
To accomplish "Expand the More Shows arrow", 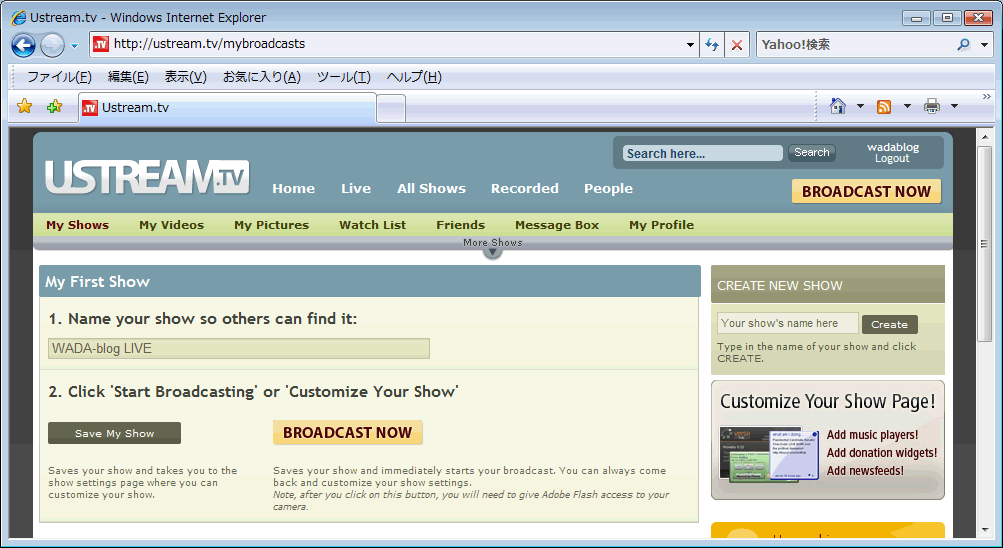I will [x=492, y=251].
